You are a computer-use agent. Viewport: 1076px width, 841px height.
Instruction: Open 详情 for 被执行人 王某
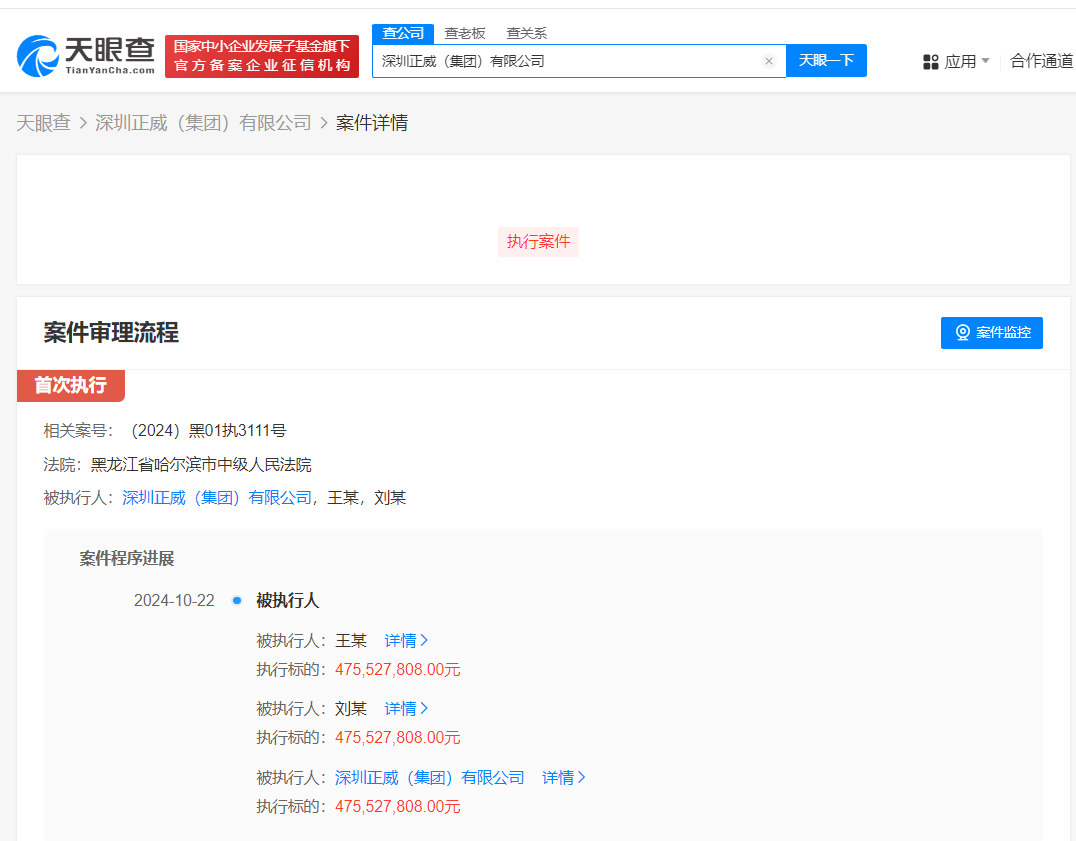click(x=406, y=641)
